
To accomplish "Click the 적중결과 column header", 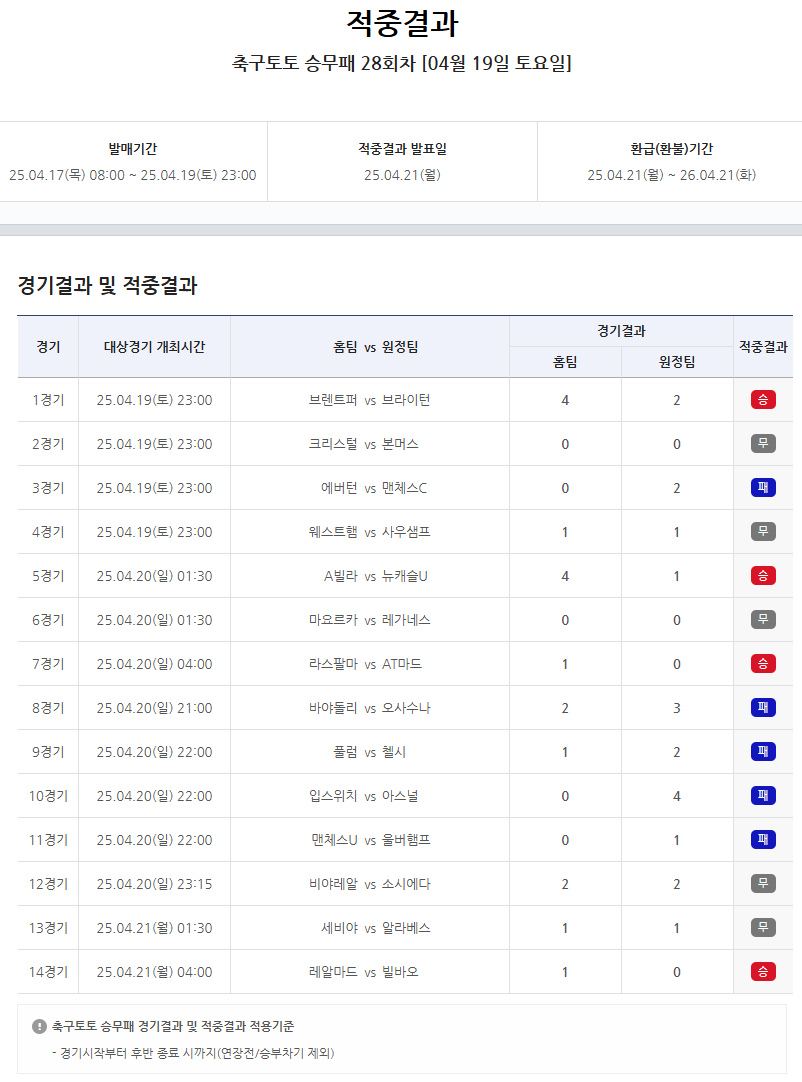I will coord(763,347).
